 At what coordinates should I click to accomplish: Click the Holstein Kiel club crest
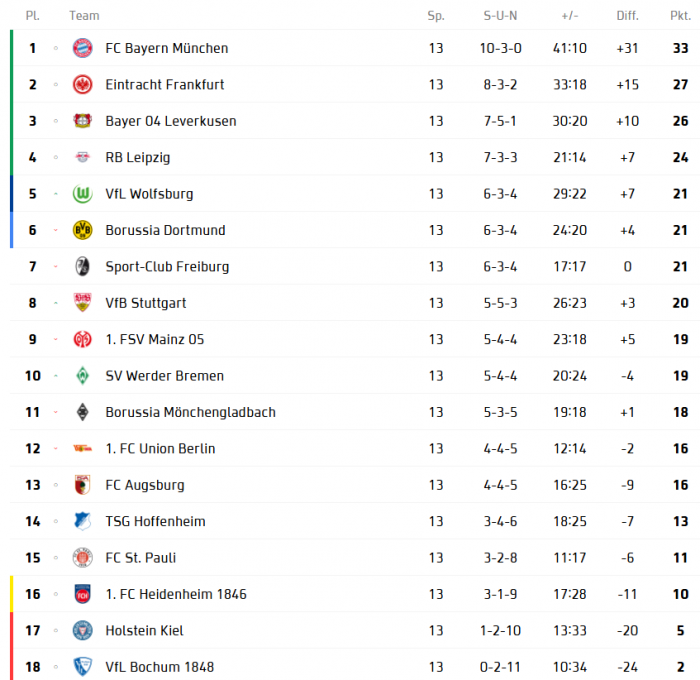[x=83, y=631]
